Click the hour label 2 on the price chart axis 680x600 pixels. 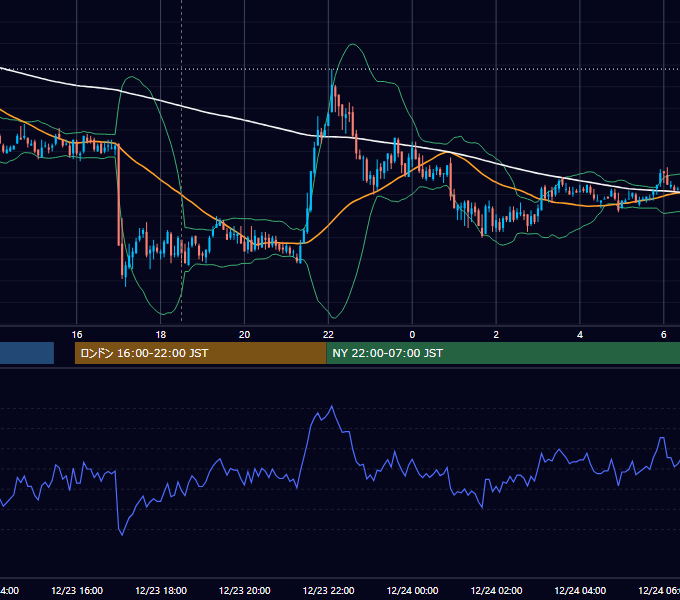496,334
